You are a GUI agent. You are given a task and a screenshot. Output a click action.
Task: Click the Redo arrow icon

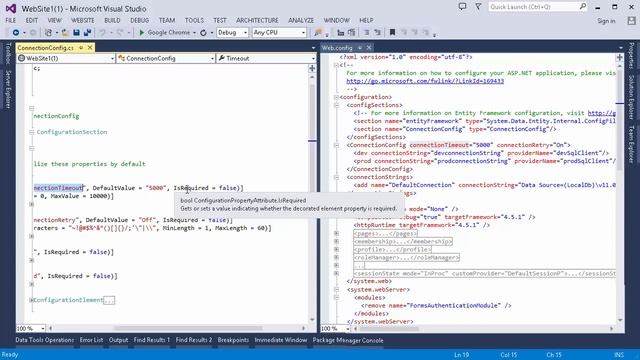tap(120, 32)
